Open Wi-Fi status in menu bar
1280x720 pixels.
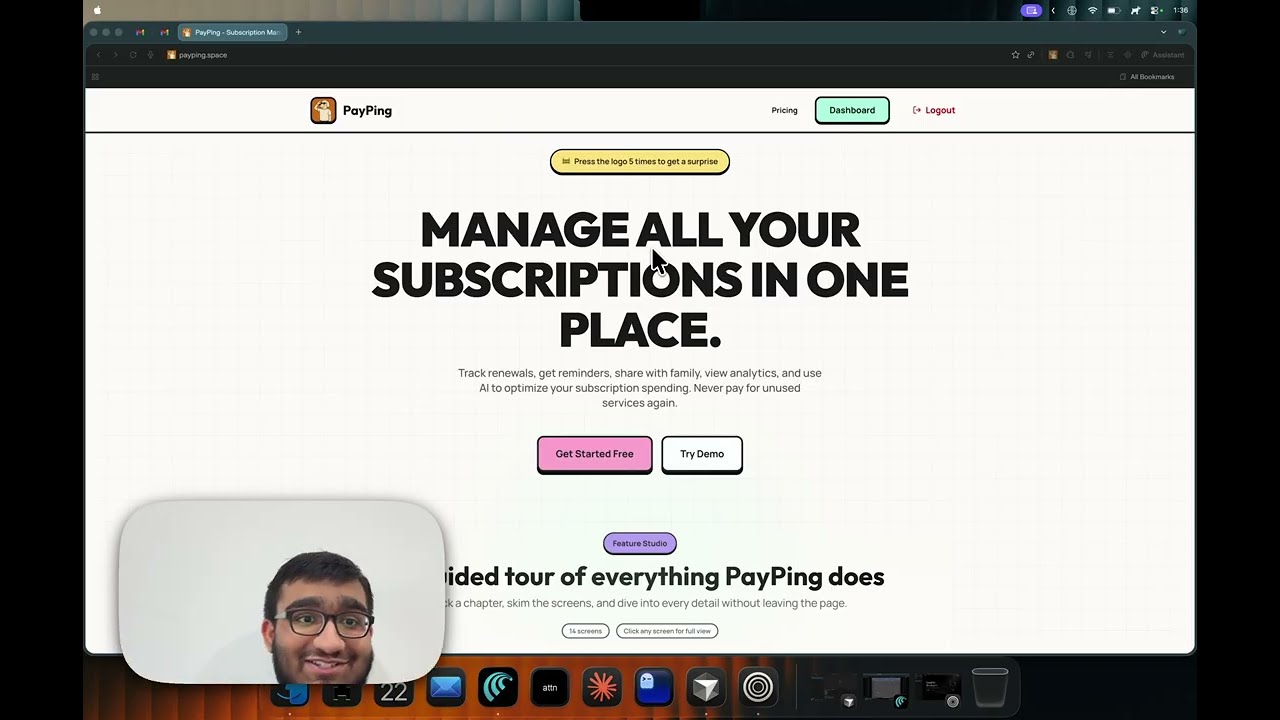pyautogui.click(x=1092, y=10)
